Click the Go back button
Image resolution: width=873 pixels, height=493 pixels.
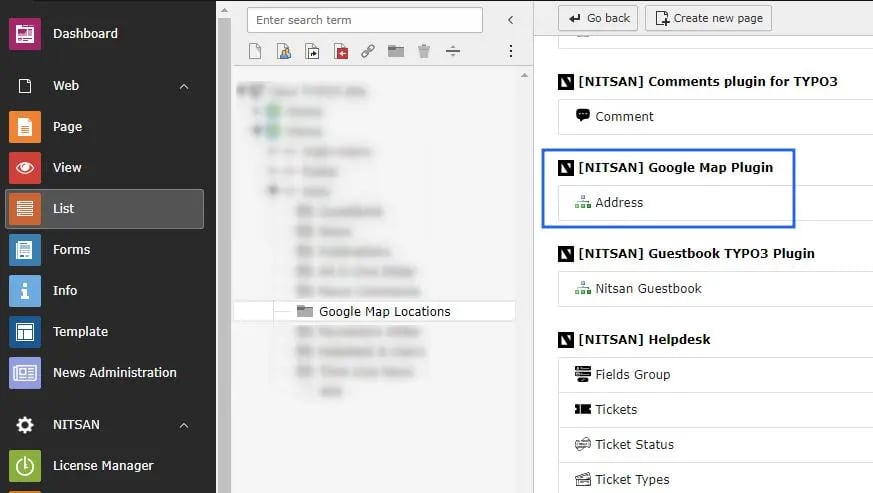598,18
